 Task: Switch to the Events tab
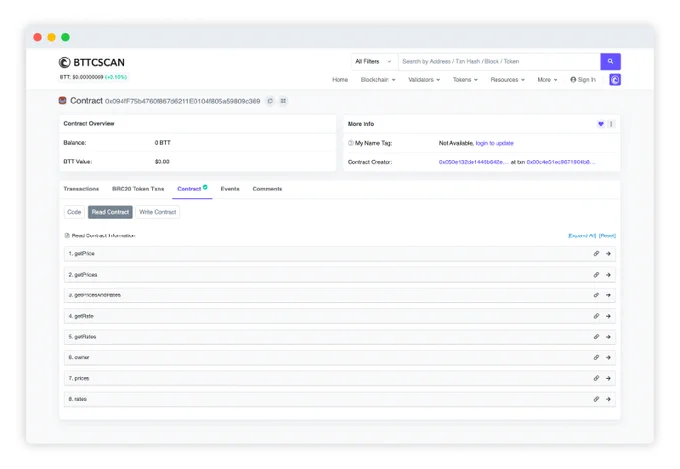(230, 189)
